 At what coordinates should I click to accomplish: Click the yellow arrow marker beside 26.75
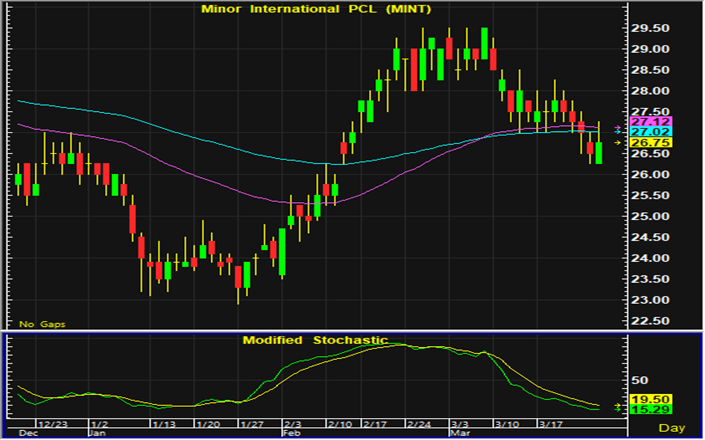618,142
